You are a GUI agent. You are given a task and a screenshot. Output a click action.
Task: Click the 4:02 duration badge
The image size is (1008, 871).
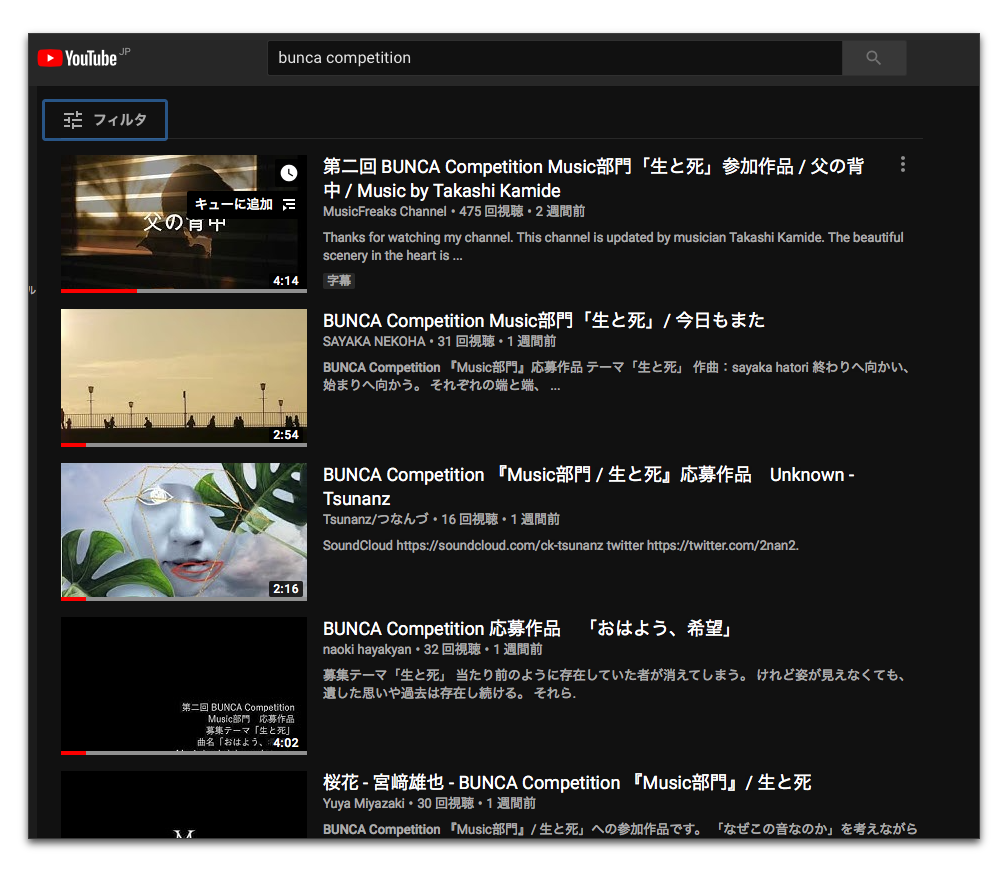click(x=285, y=742)
